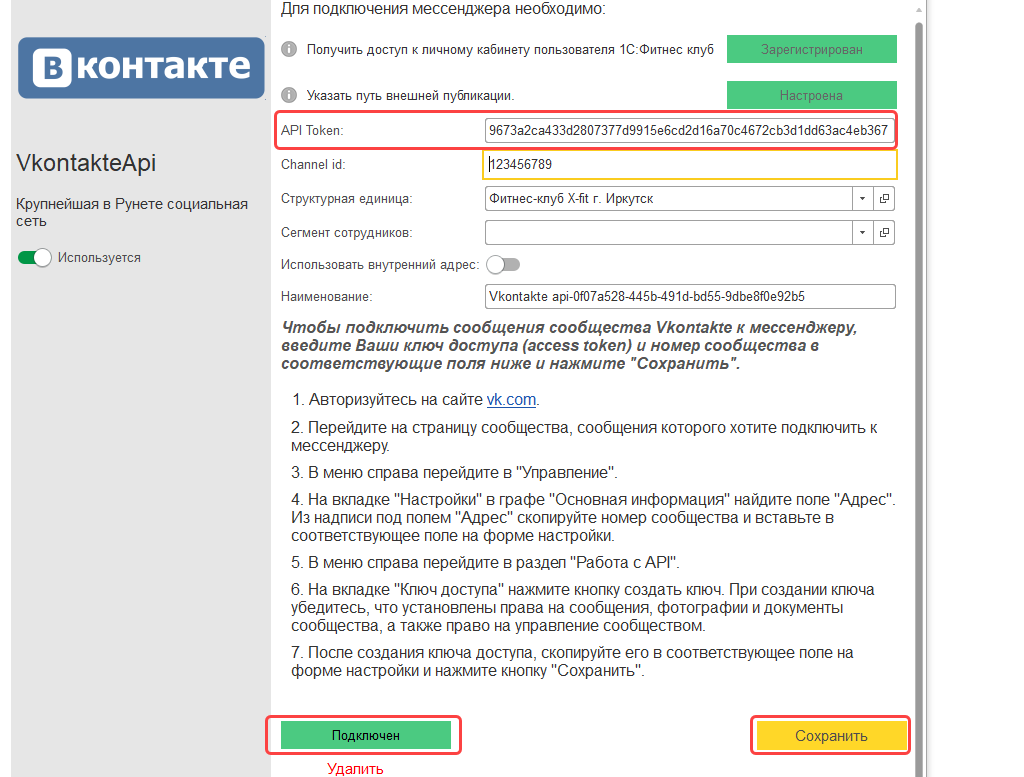This screenshot has height=777, width=1024.
Task: Click step 4 text about Настройки tab
Action: pos(593,517)
